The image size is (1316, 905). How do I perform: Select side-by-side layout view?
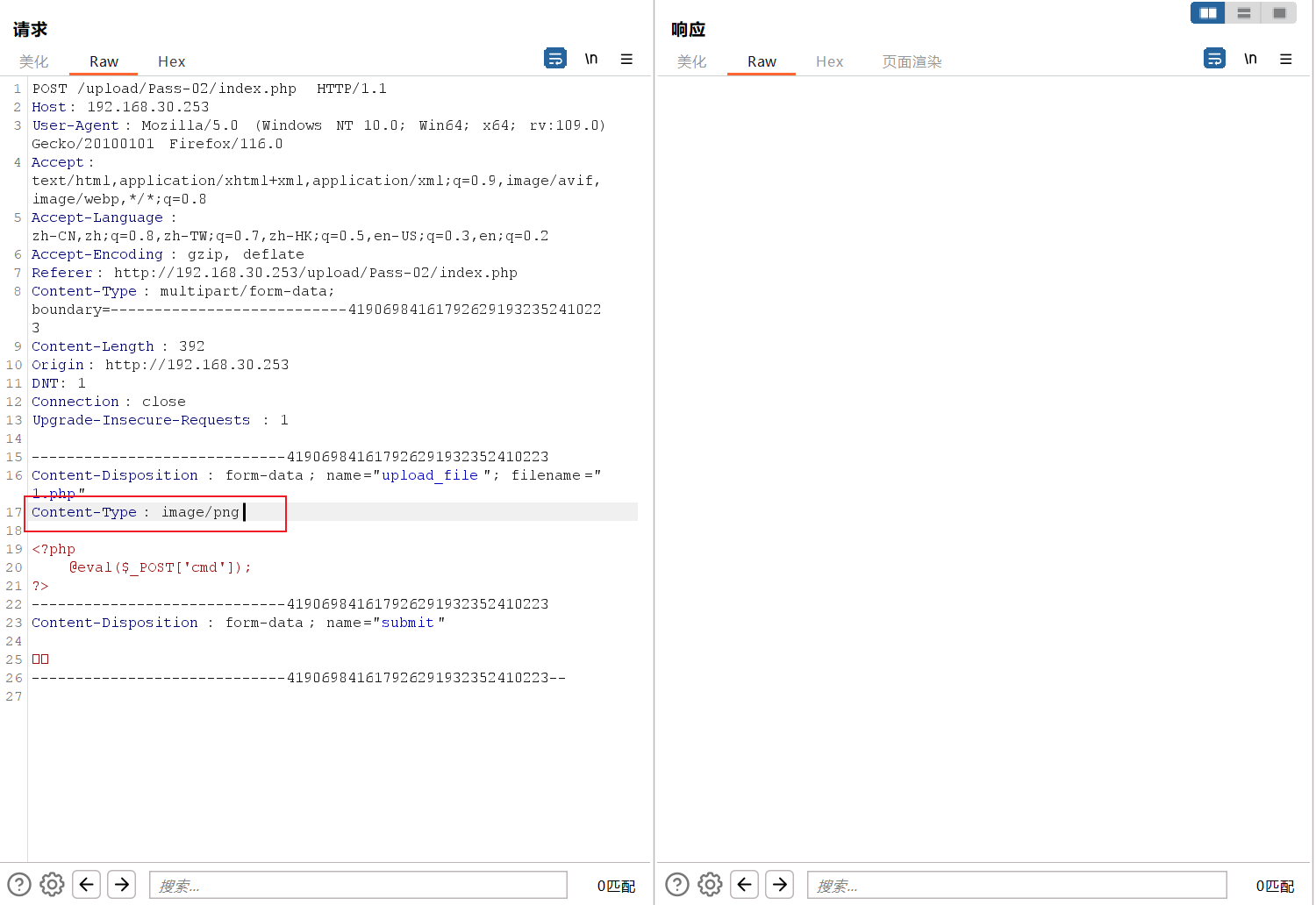(x=1208, y=12)
